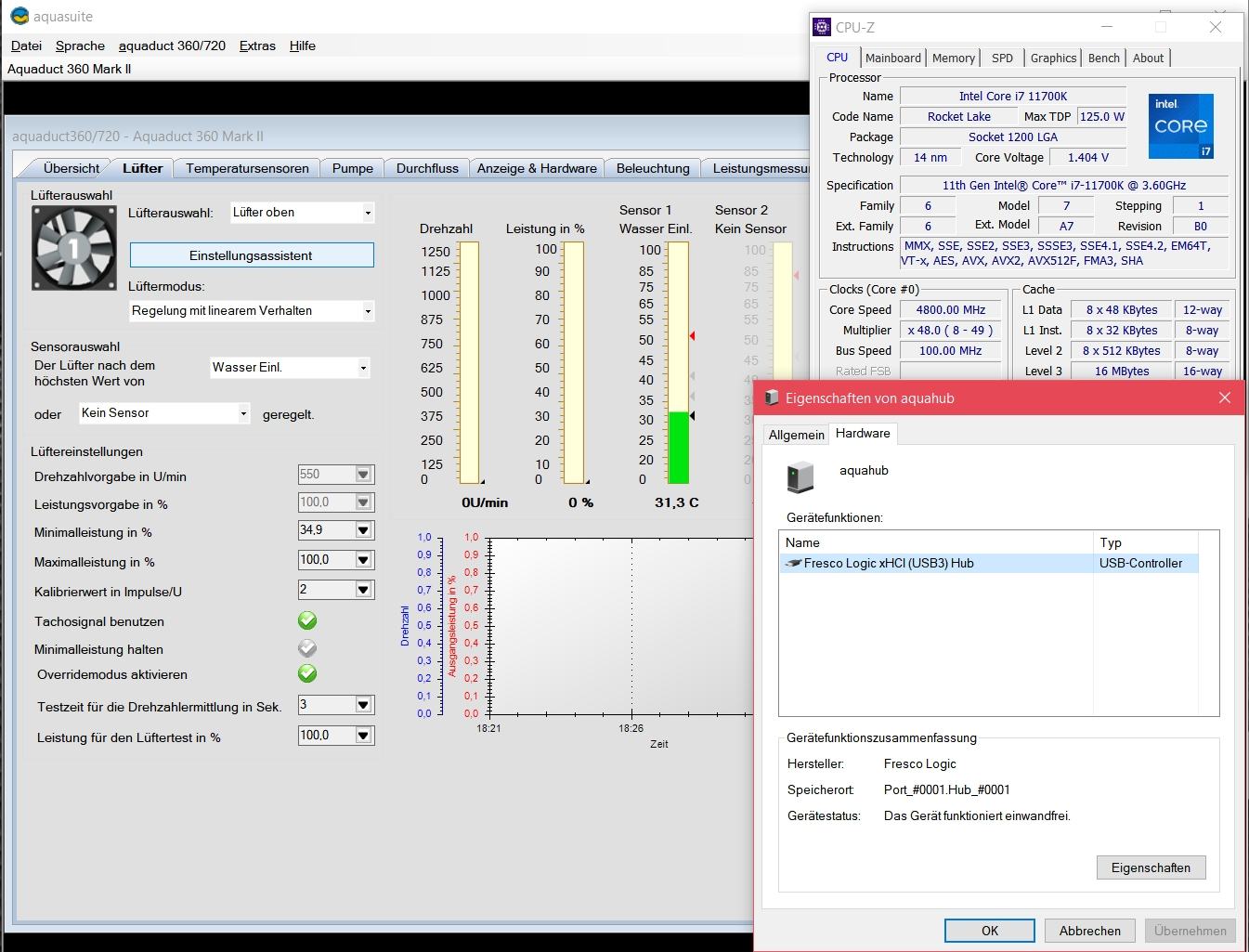Select the CPU tab in CPU-Z

pyautogui.click(x=837, y=57)
